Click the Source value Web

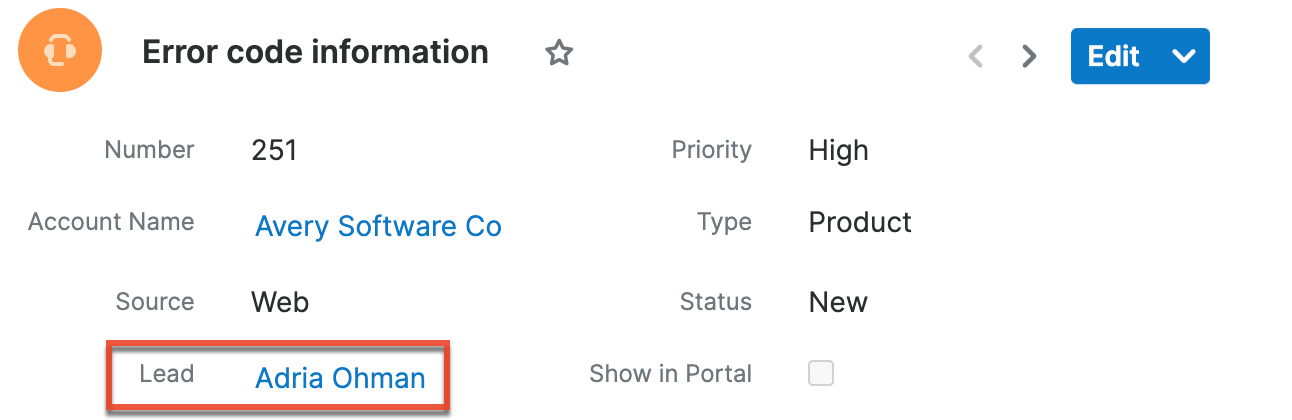[x=280, y=302]
